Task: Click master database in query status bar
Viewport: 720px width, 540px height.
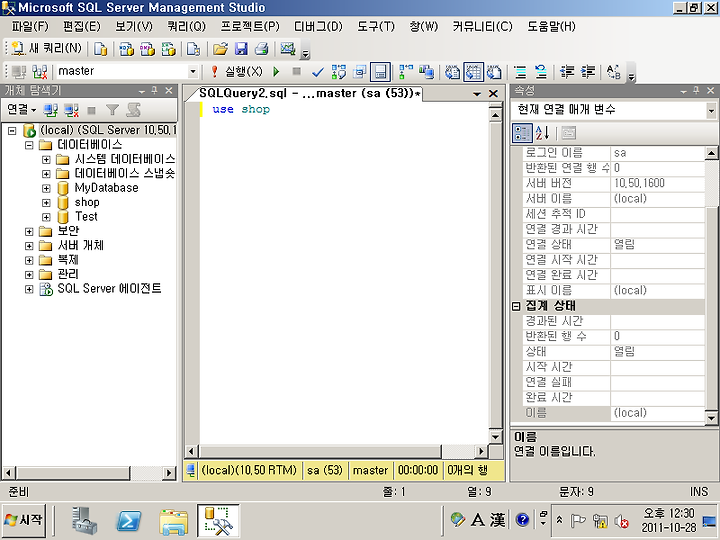Action: point(371,471)
